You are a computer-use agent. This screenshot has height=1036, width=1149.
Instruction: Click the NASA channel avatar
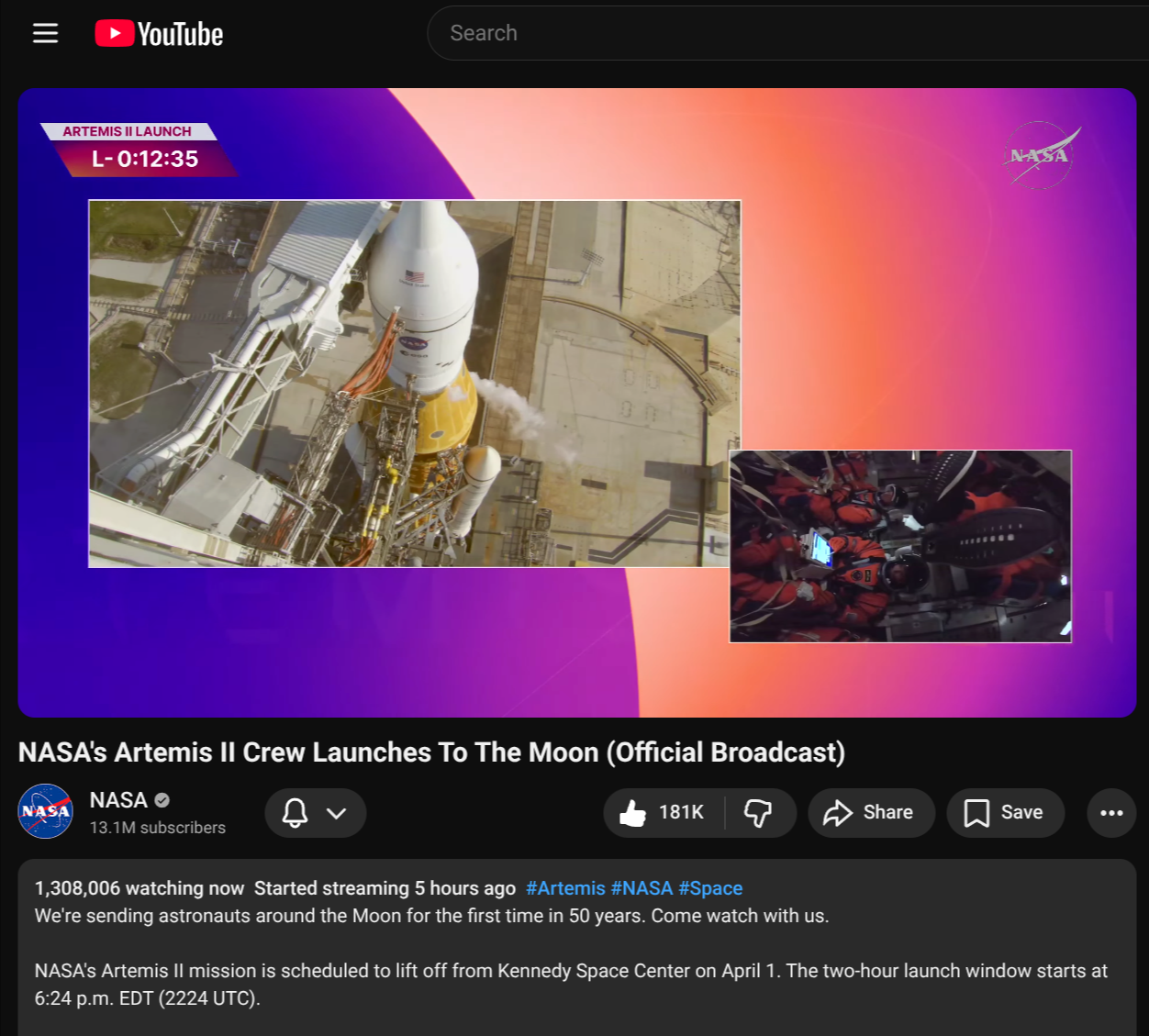pos(46,811)
